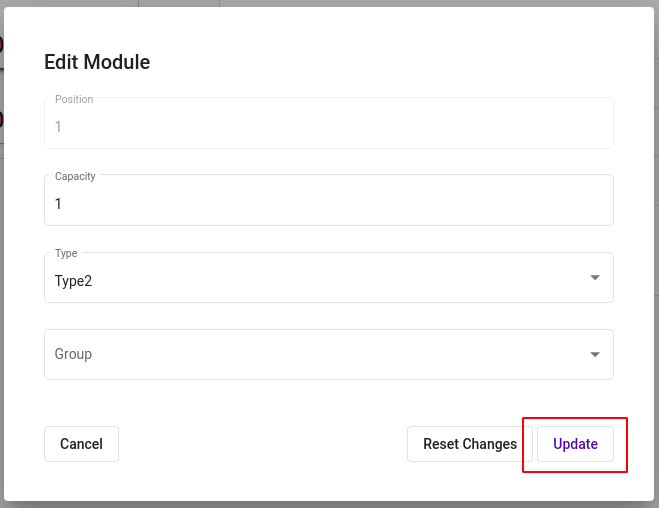Click the Update button

click(575, 444)
